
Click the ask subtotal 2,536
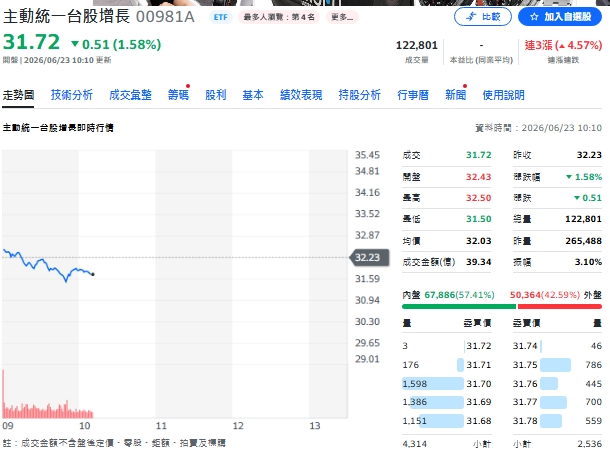(589, 444)
